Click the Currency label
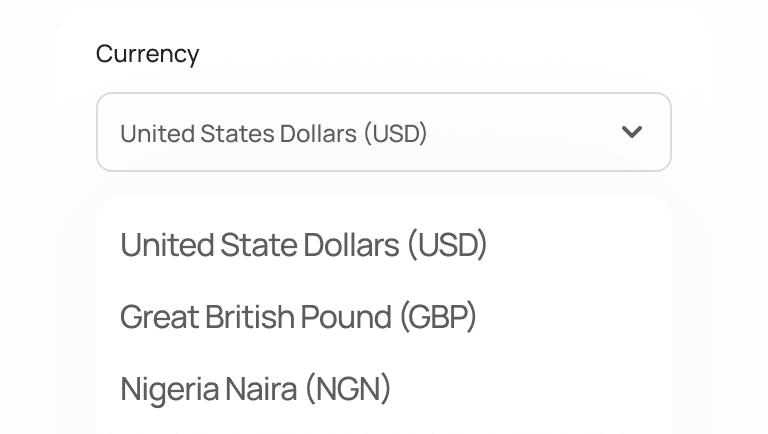The width and height of the screenshot is (768, 434). pyautogui.click(x=147, y=54)
